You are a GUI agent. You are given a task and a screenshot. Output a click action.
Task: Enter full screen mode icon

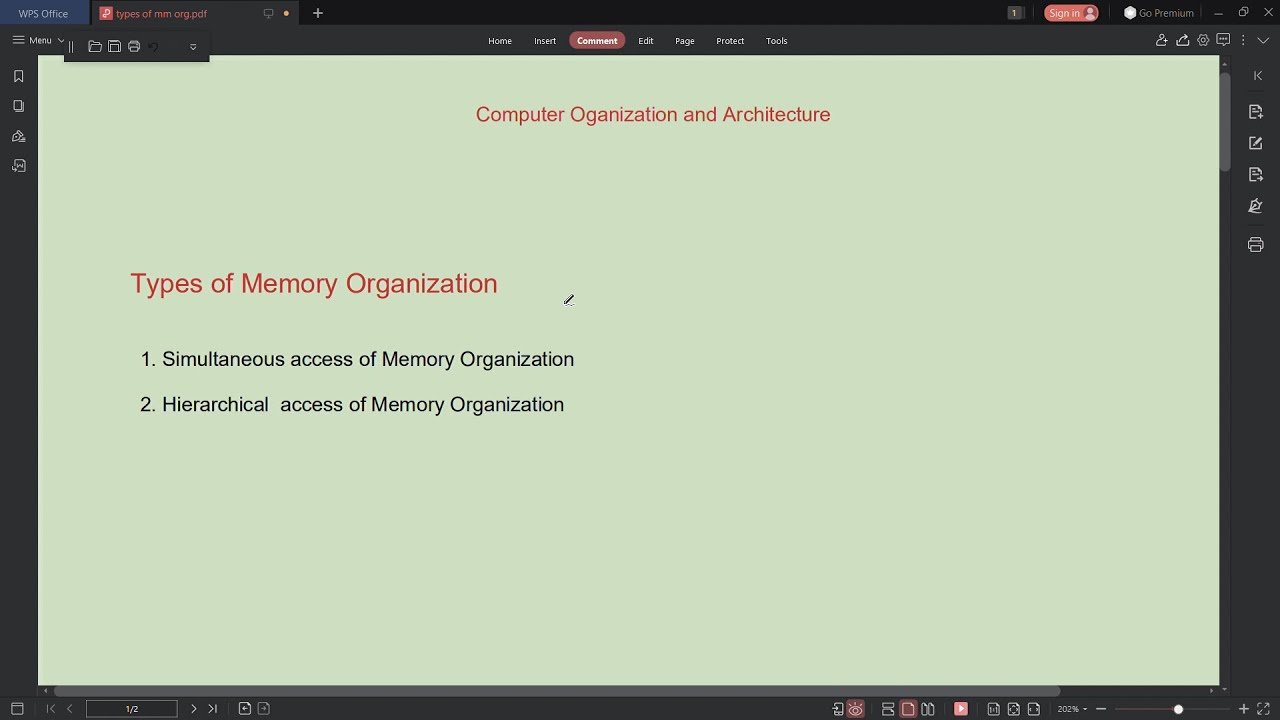tap(1263, 709)
